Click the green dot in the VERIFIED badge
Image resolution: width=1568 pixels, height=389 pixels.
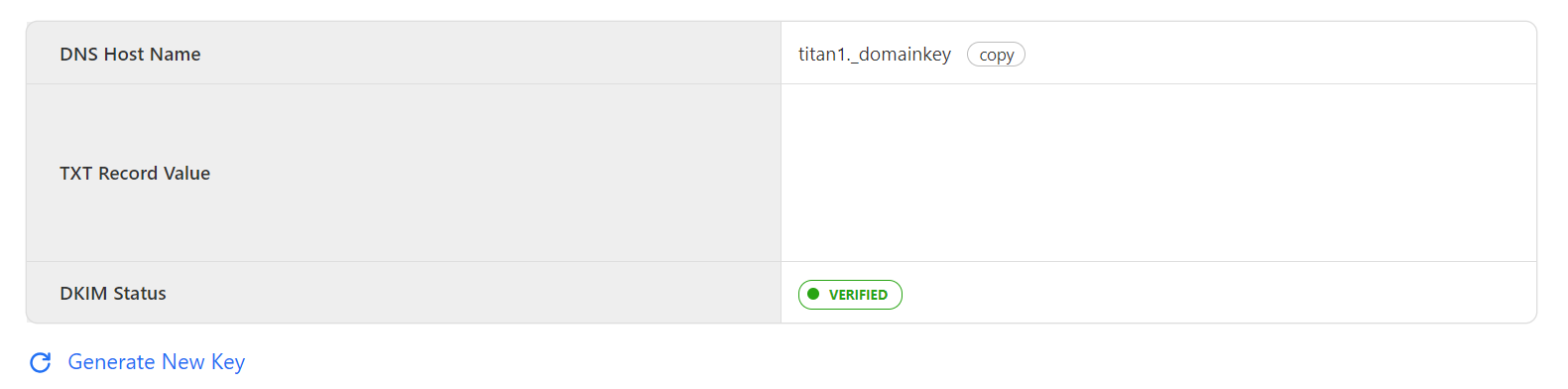[x=813, y=294]
